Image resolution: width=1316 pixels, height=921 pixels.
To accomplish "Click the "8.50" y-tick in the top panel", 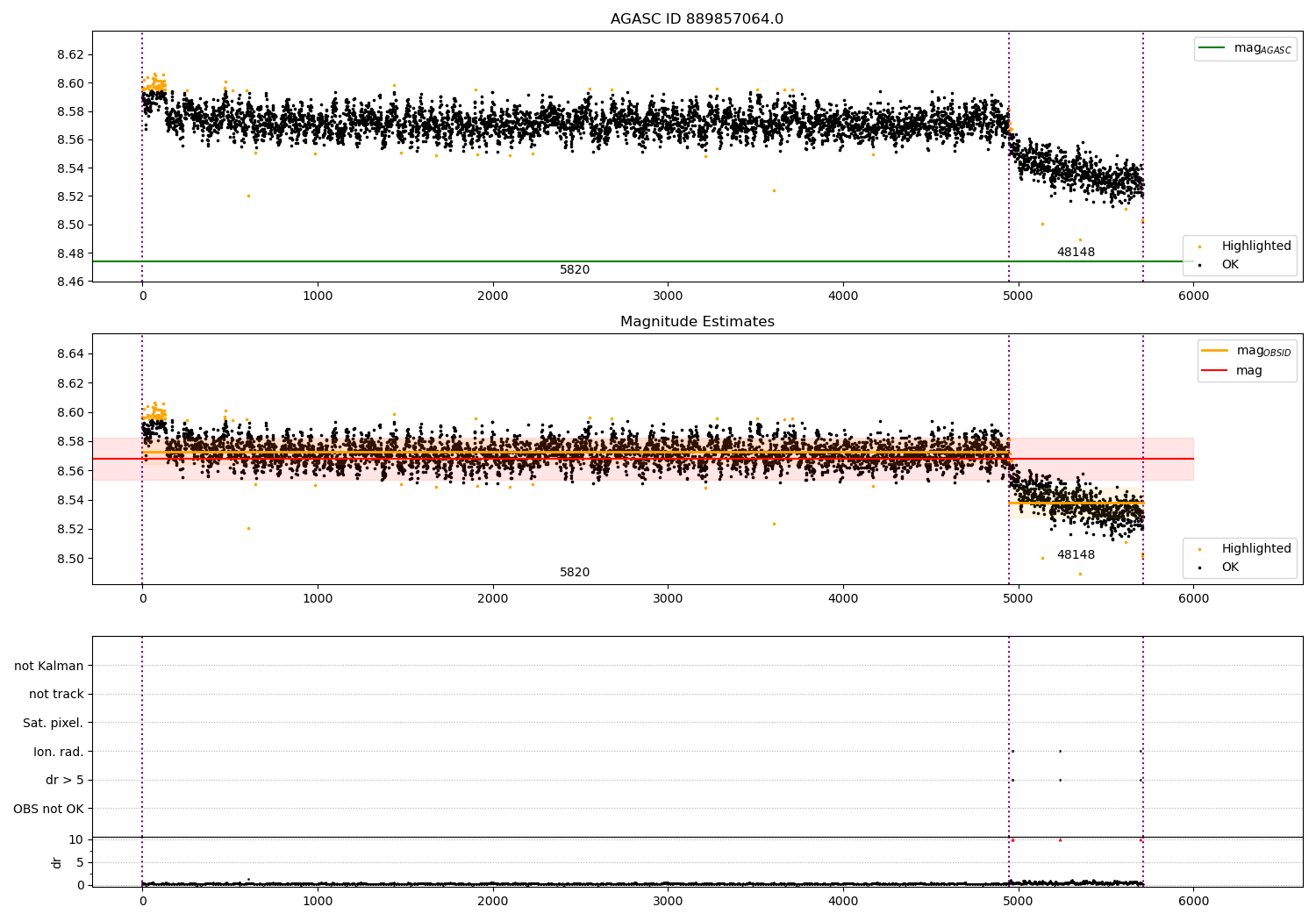I will pos(70,225).
